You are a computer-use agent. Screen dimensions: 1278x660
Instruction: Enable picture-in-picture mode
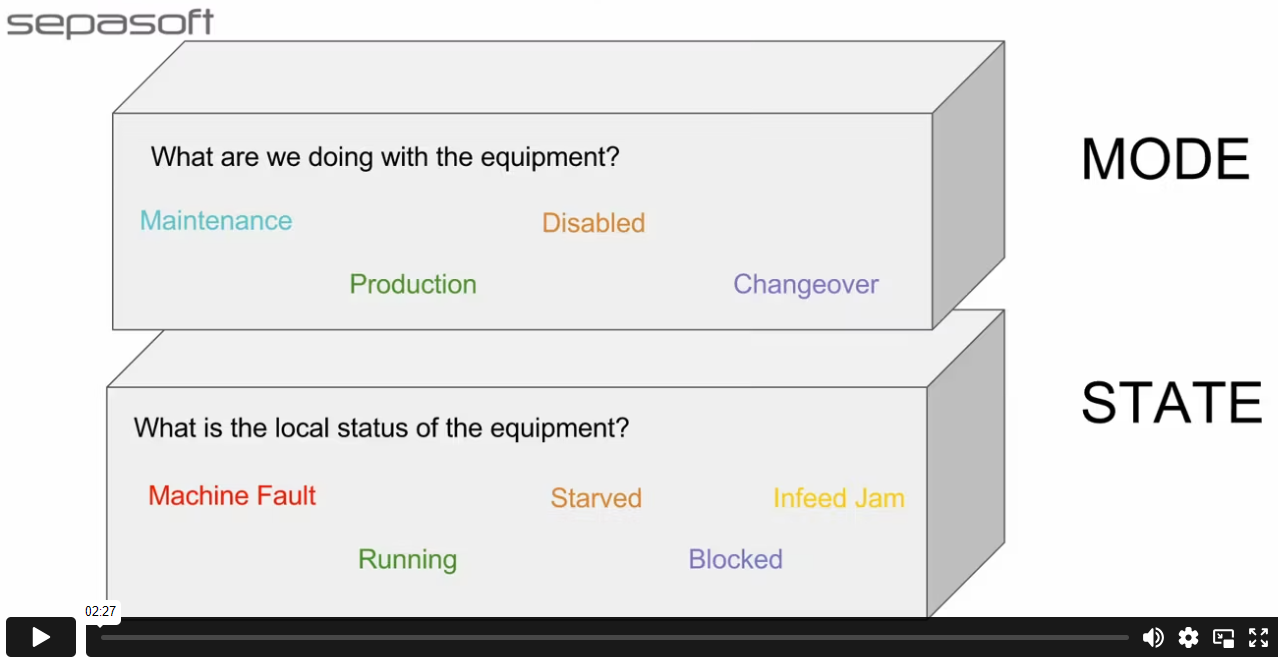(x=1223, y=637)
